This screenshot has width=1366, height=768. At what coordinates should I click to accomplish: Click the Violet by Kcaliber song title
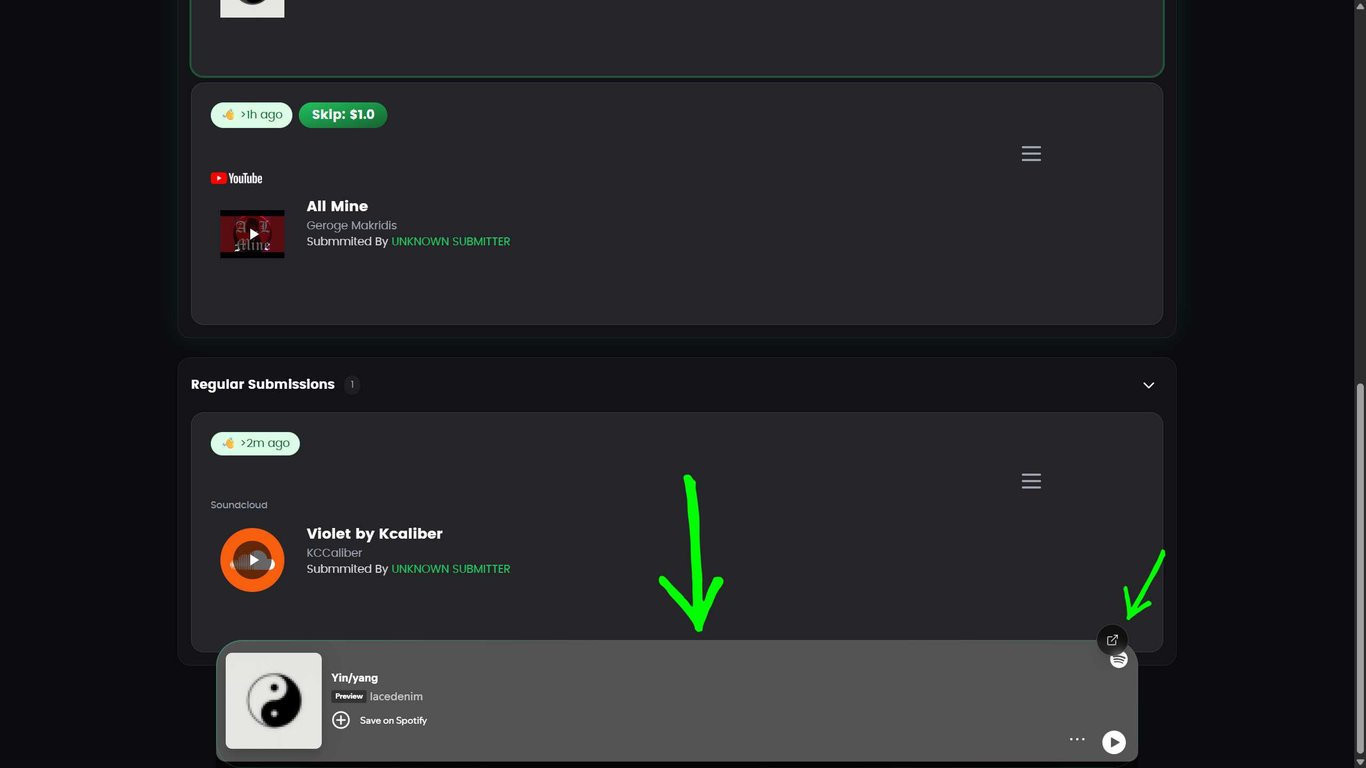coord(374,534)
